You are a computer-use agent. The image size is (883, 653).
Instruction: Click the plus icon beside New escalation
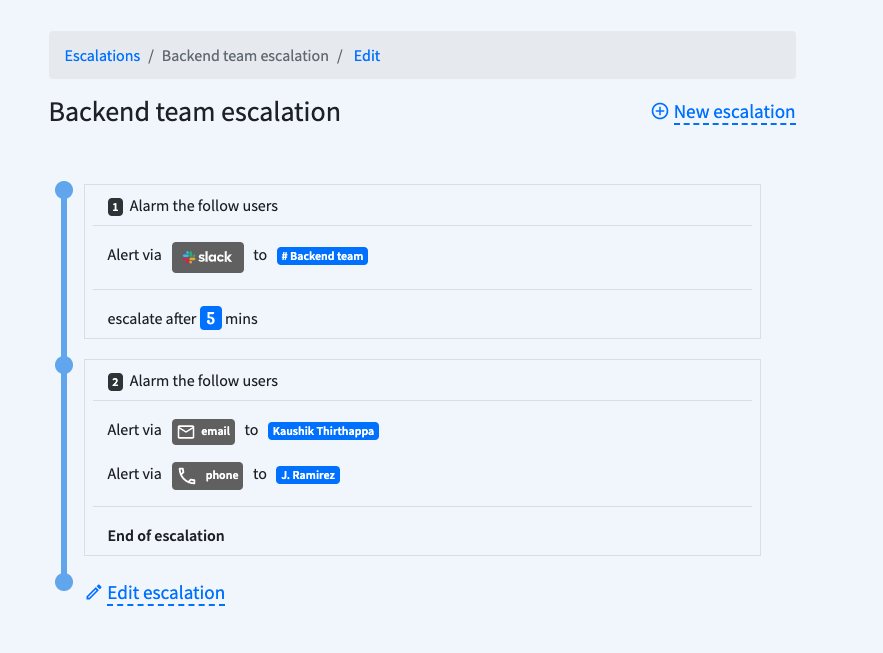660,111
